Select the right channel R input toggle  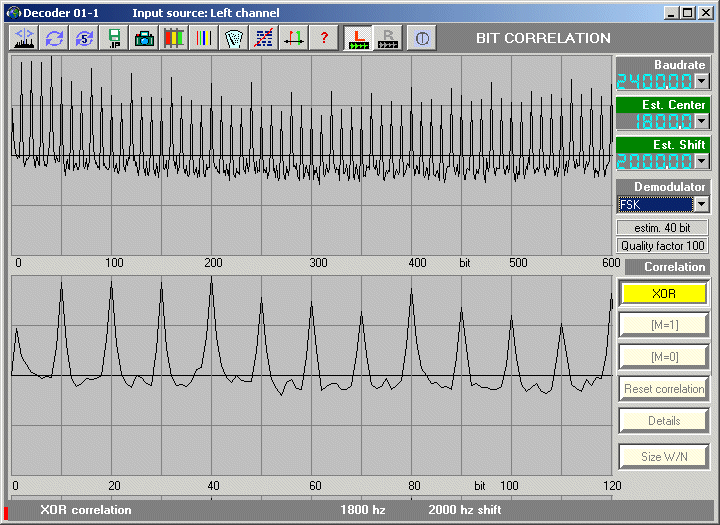pyautogui.click(x=388, y=38)
